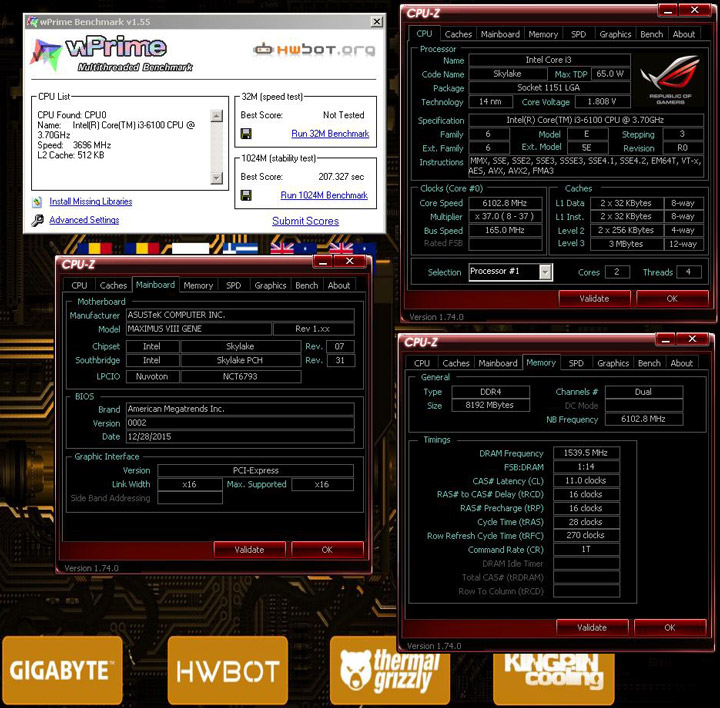Click the Install Missing Libraries icon
The width and height of the screenshot is (720, 708).
click(x=37, y=202)
